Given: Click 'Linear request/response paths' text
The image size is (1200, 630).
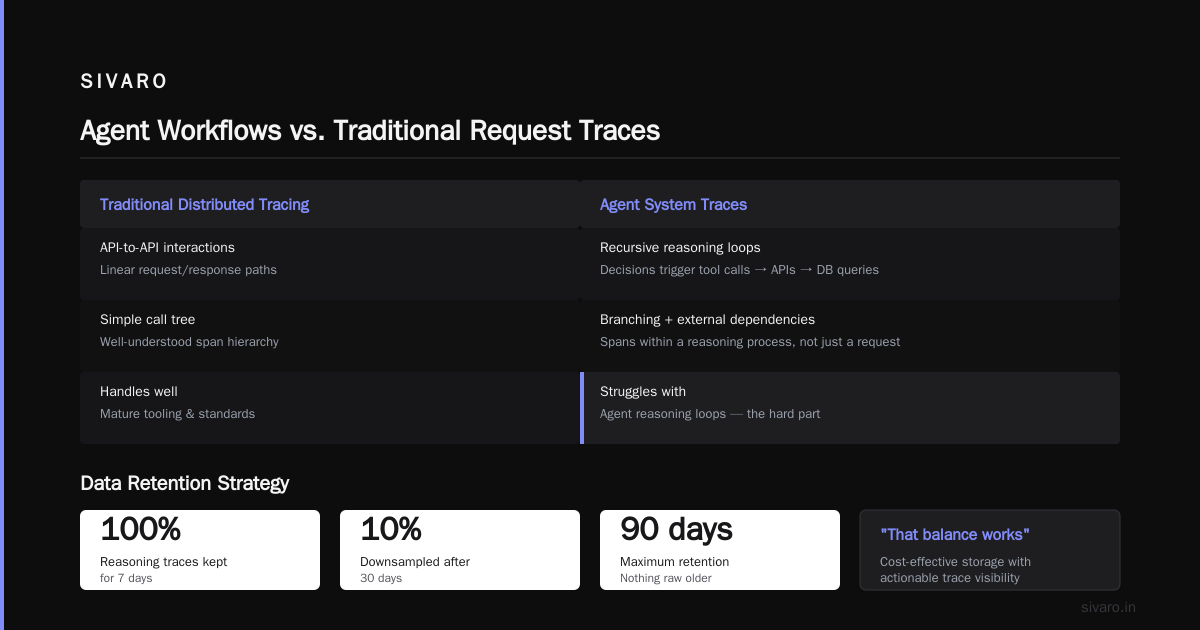Looking at the screenshot, I should click(188, 270).
